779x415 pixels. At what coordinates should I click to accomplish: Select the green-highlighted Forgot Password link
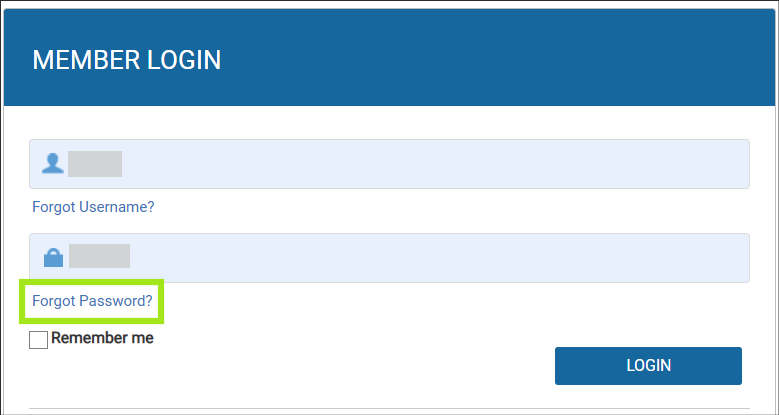pyautogui.click(x=91, y=301)
